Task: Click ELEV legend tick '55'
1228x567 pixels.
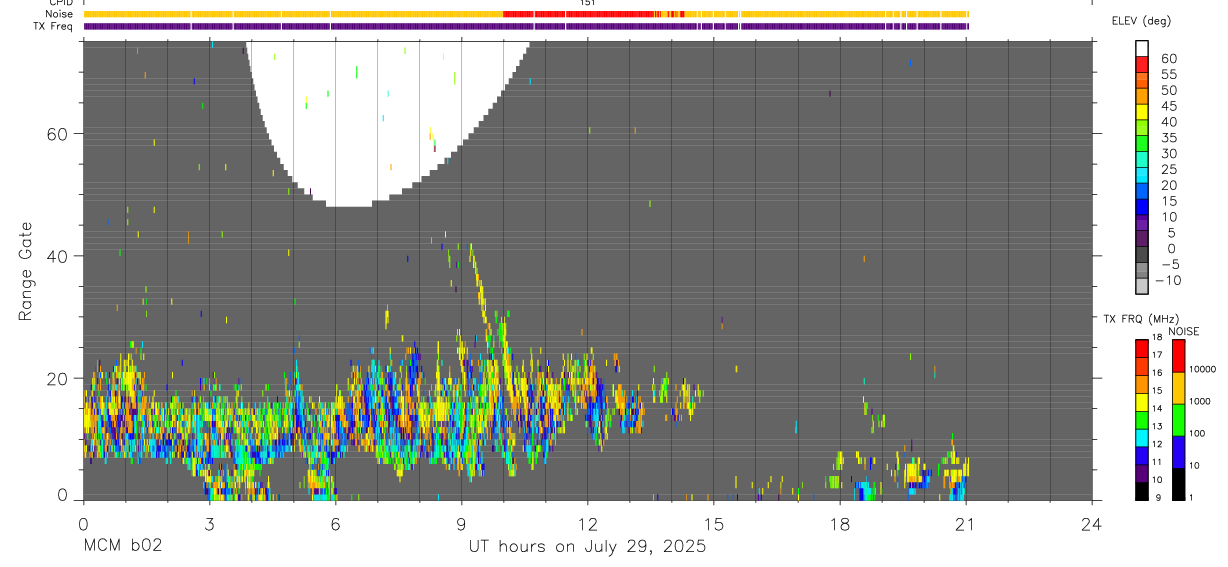Action: pyautogui.click(x=1168, y=74)
